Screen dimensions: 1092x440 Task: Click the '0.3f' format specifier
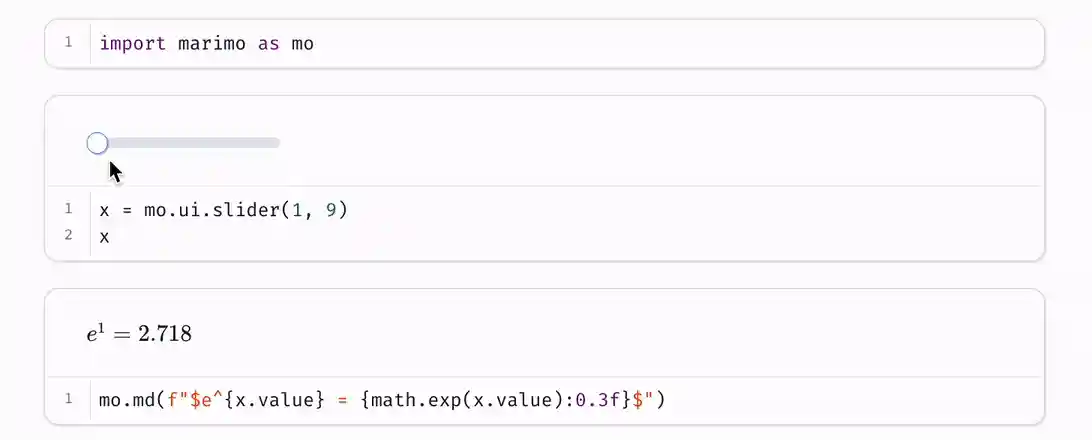tap(596, 400)
